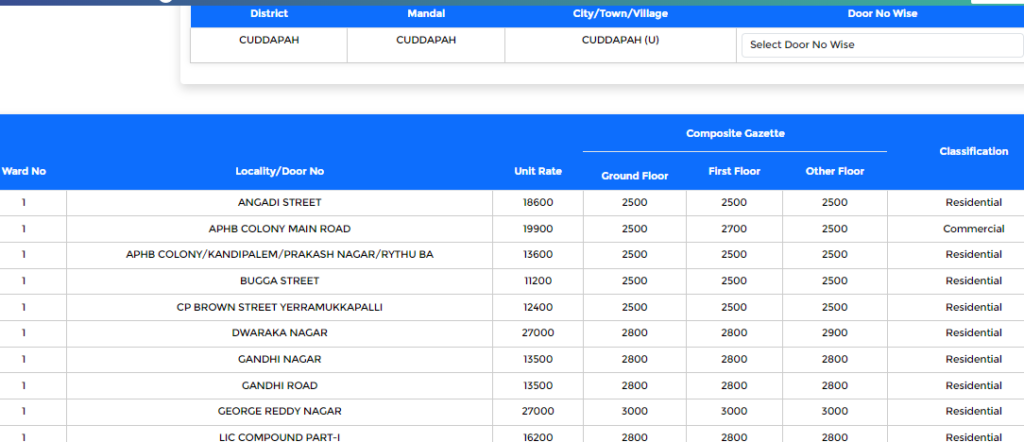
Task: Click the Ward No column header
Action: [23, 171]
